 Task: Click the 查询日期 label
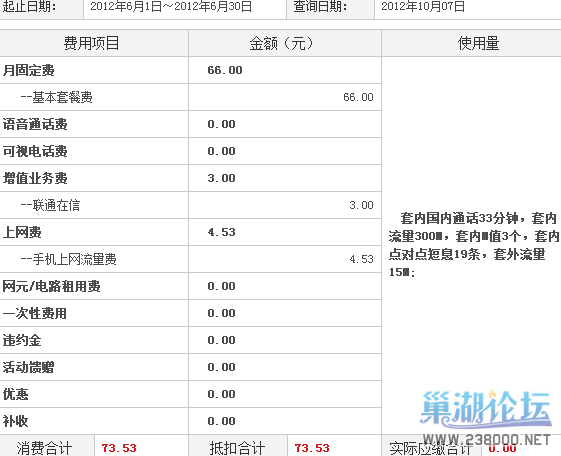click(x=320, y=6)
